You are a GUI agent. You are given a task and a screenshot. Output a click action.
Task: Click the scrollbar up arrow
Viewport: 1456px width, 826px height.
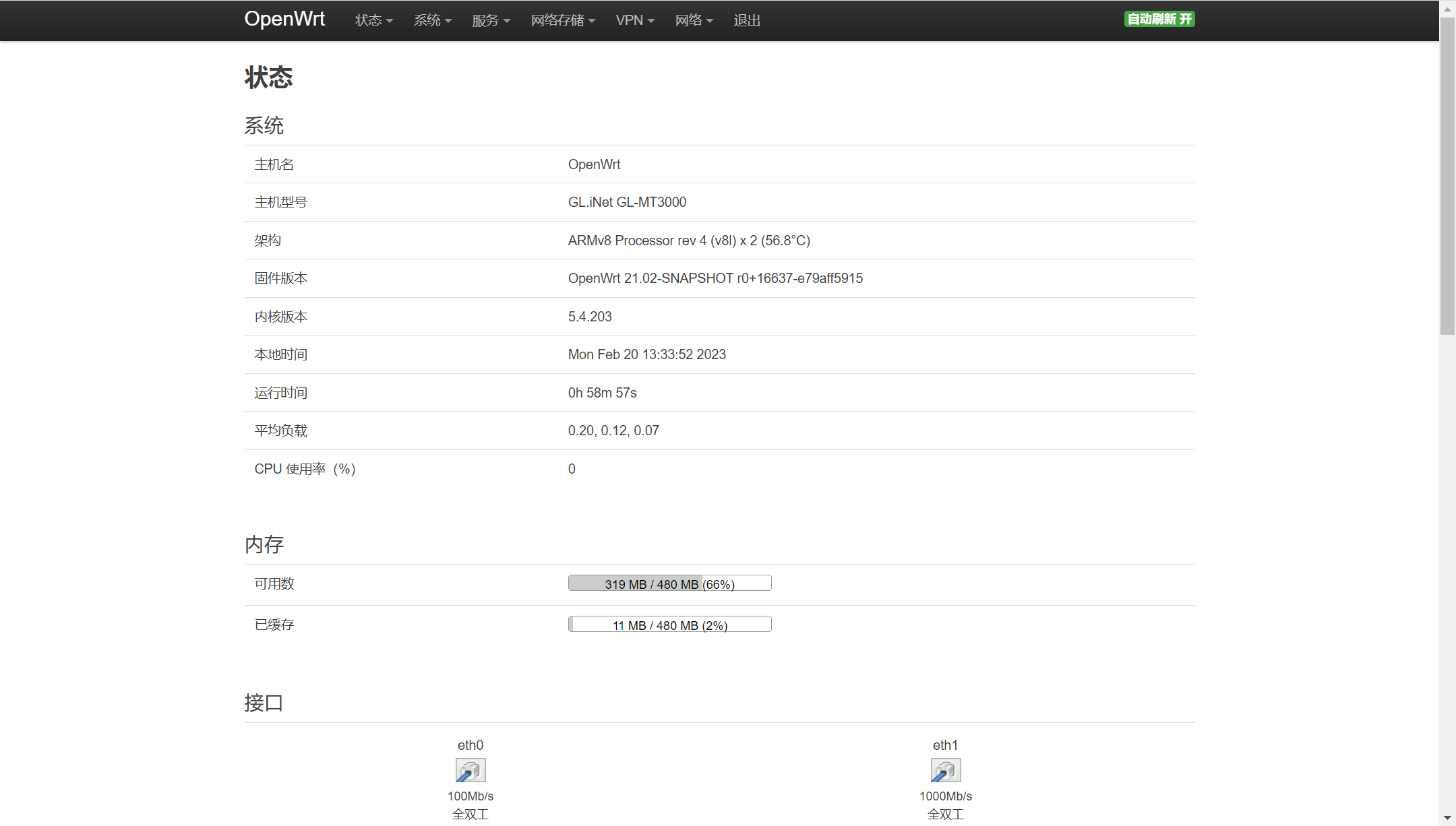(x=1447, y=9)
